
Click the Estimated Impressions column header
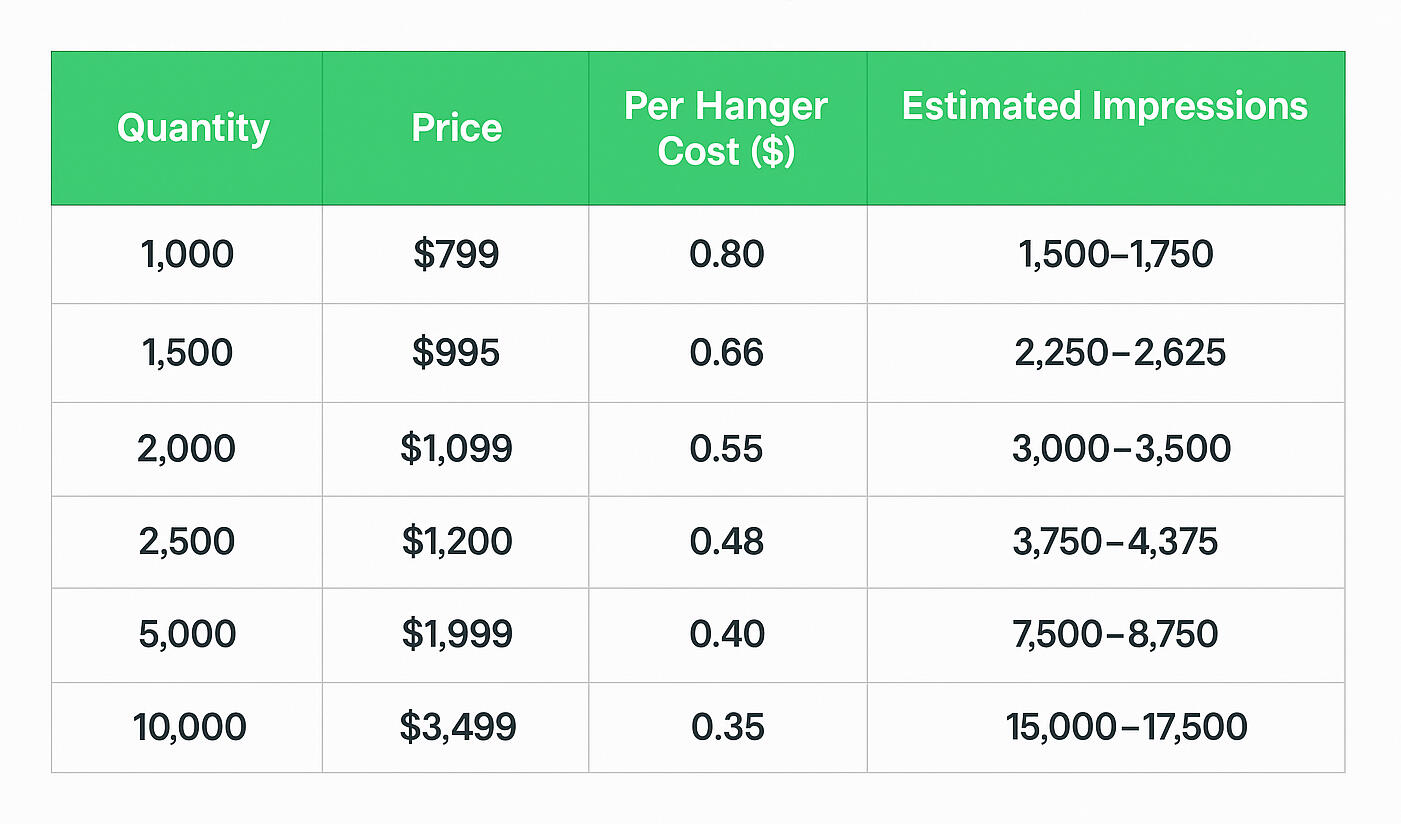coord(1105,107)
